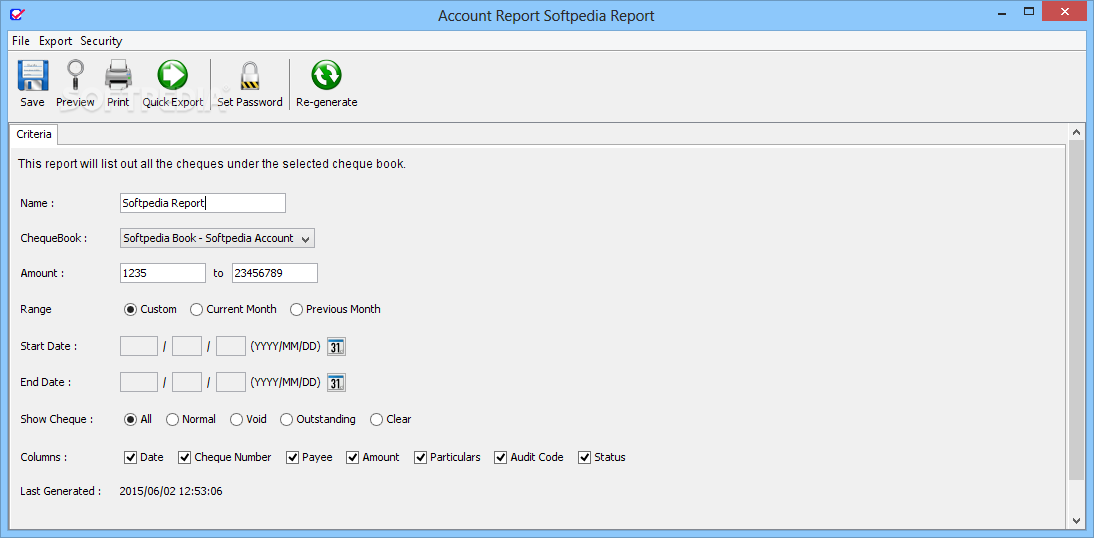Select the Previous Month range
Viewport: 1094px width, 538px height.
coord(296,309)
